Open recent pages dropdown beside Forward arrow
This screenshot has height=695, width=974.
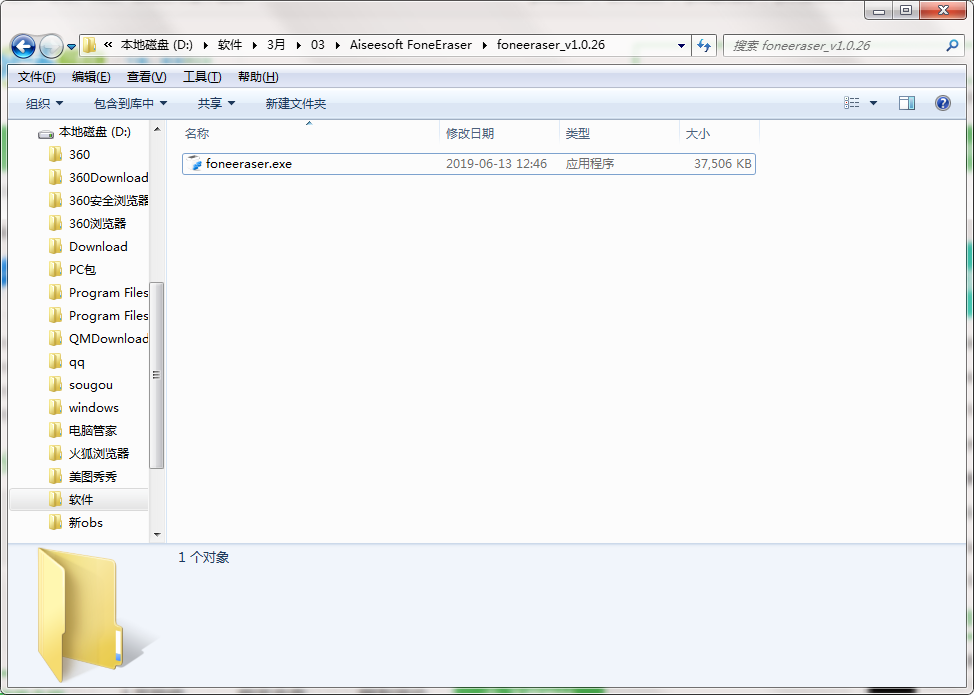[71, 47]
